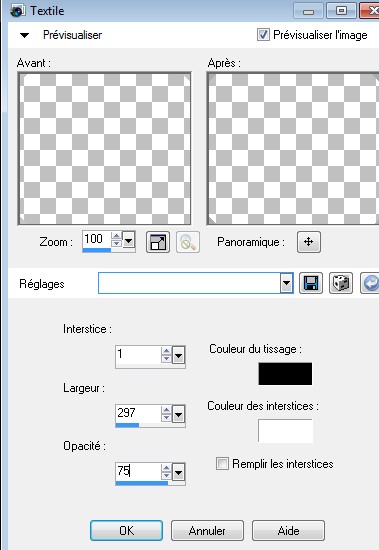Click inside the Opacité value field showing 75

coord(138,471)
